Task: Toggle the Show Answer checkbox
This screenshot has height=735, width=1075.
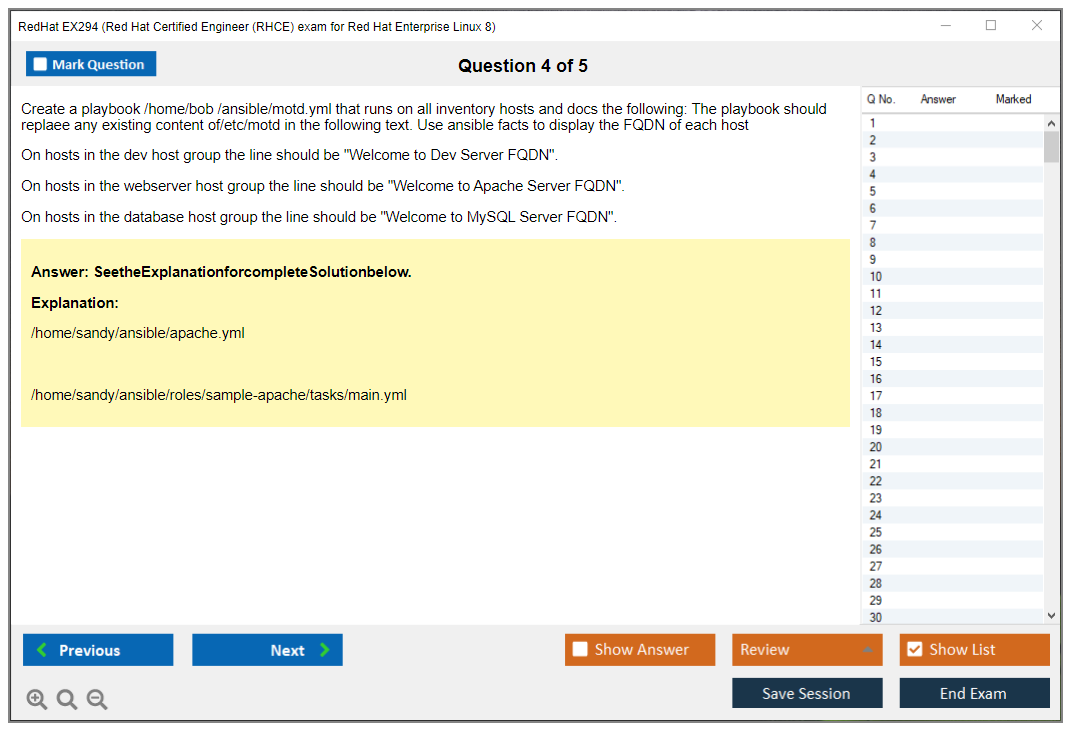Action: click(x=580, y=650)
